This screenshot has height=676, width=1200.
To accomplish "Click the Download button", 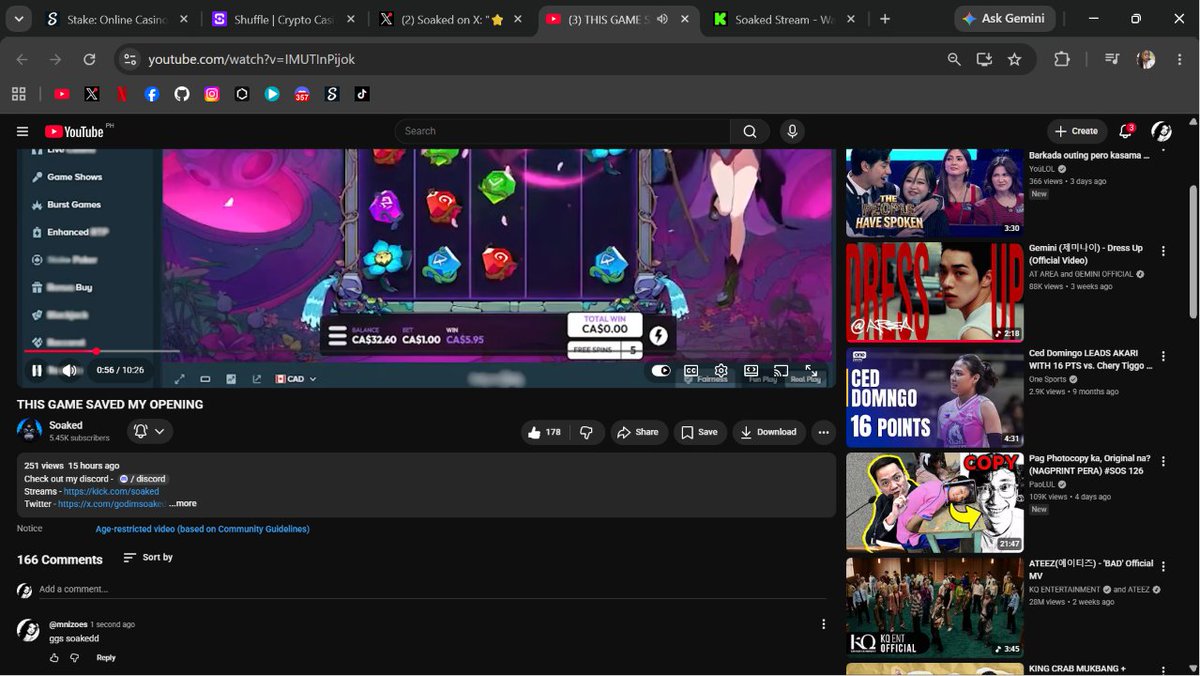I will (x=768, y=432).
